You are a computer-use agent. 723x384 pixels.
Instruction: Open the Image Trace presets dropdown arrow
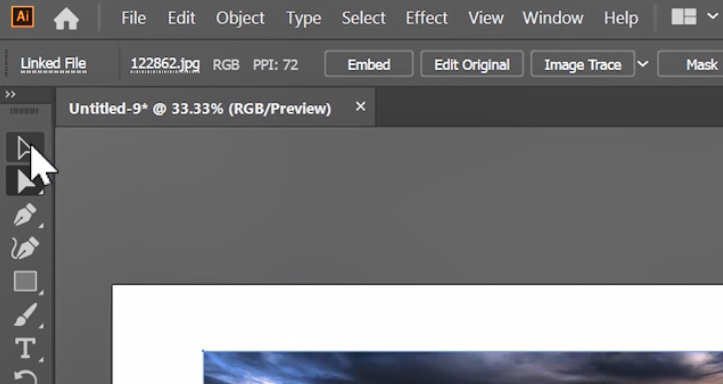(643, 64)
